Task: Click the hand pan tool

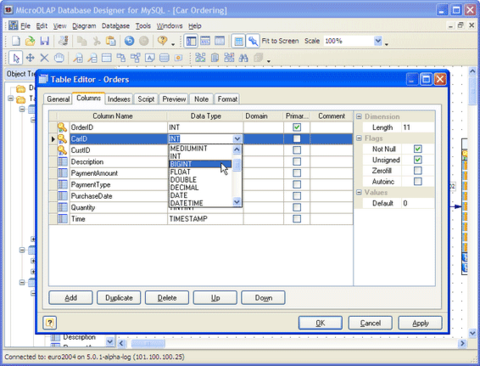Action: click(59, 58)
